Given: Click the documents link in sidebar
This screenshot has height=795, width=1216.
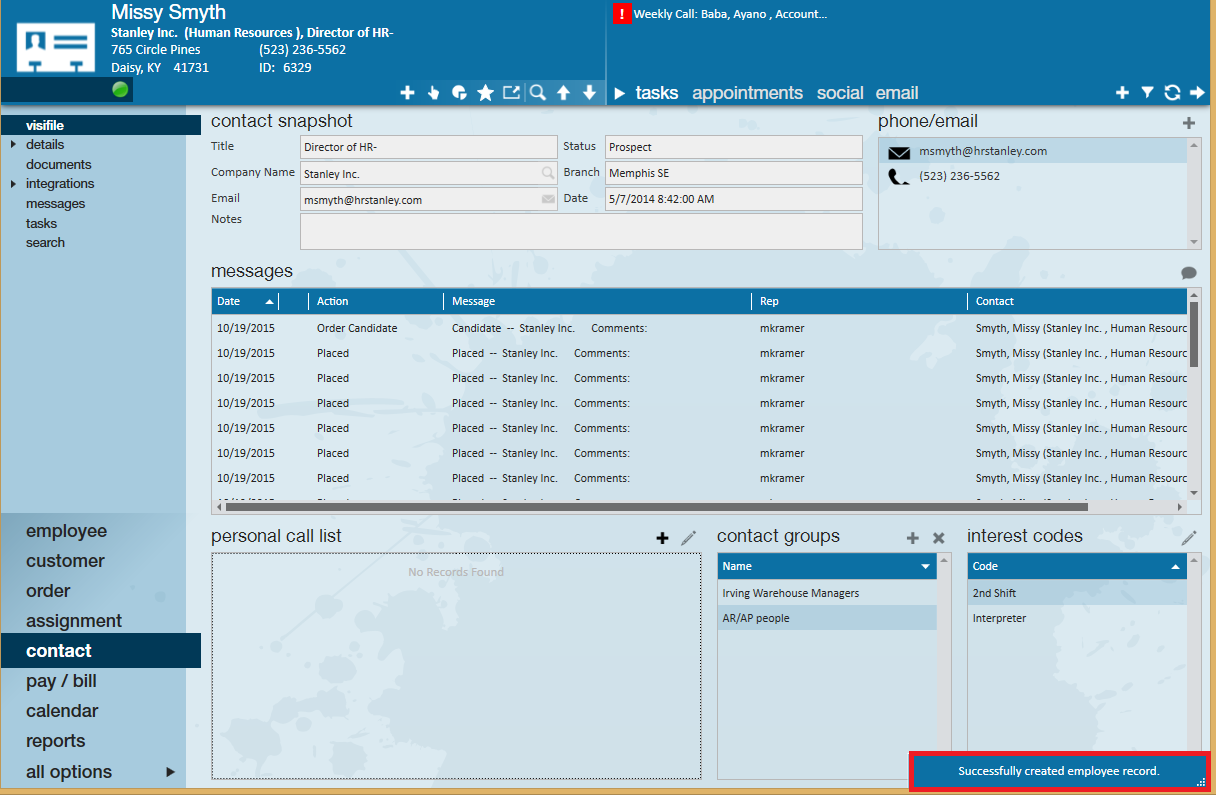Looking at the screenshot, I should (x=58, y=165).
